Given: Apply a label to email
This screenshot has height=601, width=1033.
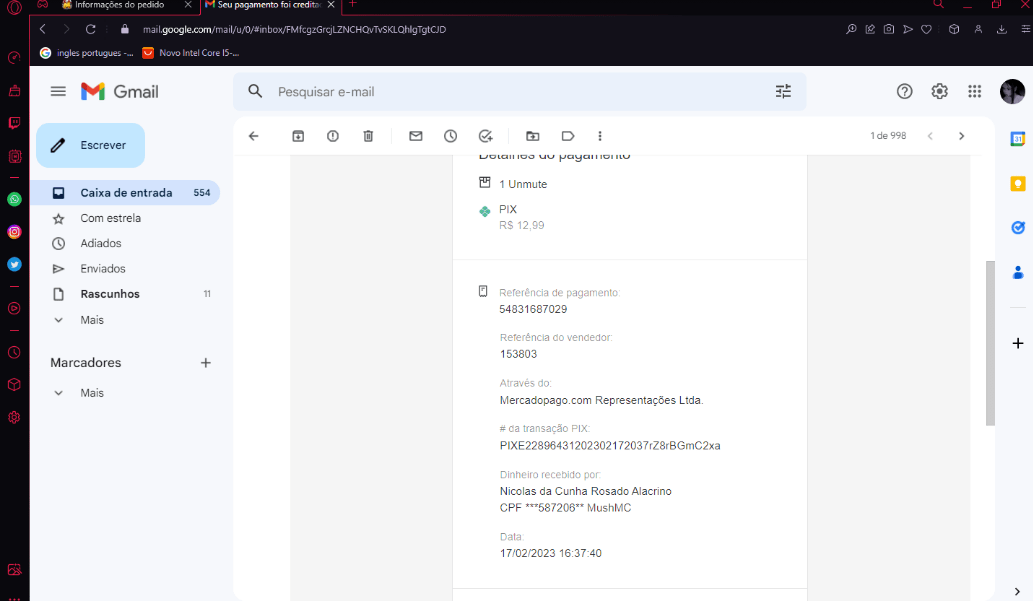Looking at the screenshot, I should (x=568, y=136).
